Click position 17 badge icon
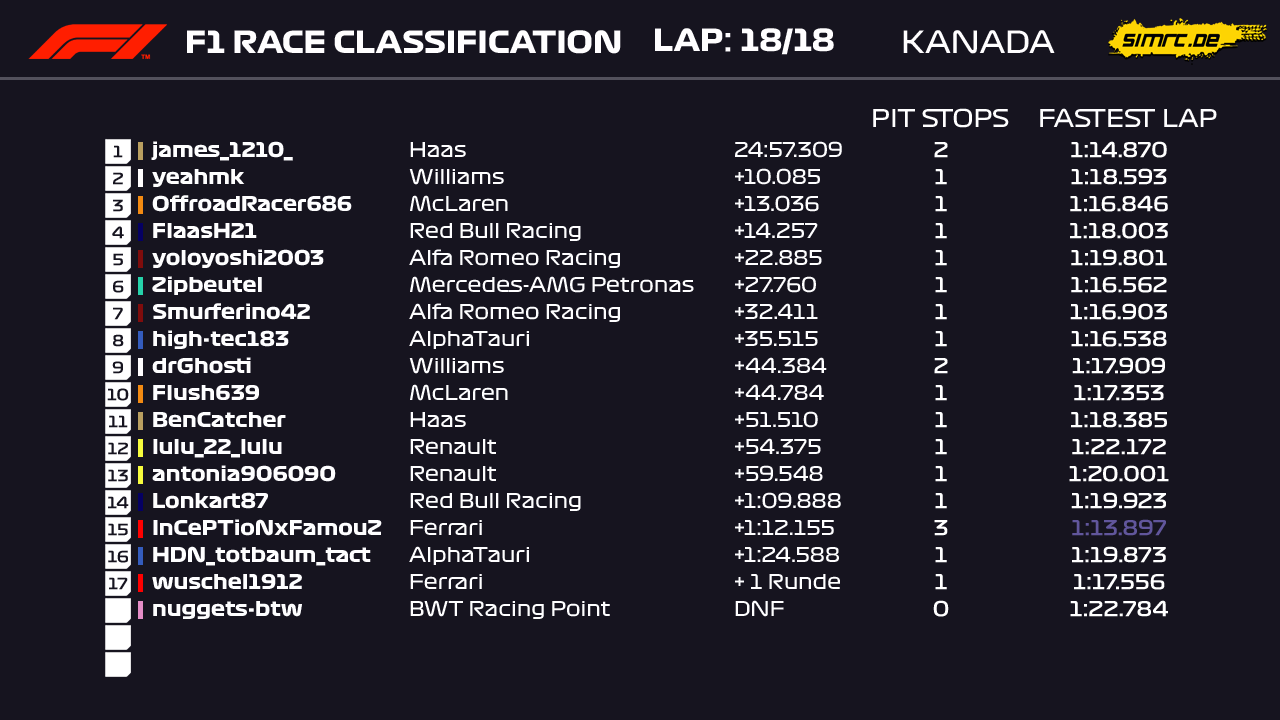 pyautogui.click(x=118, y=583)
